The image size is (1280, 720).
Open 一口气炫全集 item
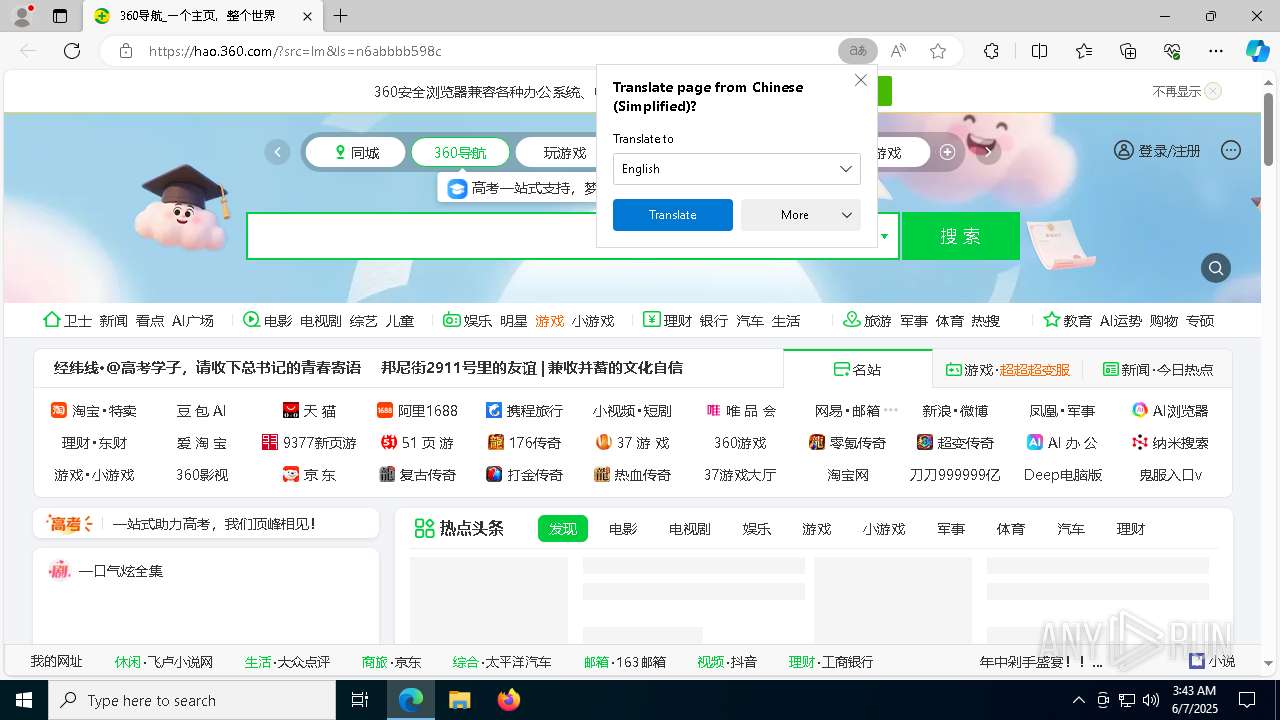pos(106,571)
